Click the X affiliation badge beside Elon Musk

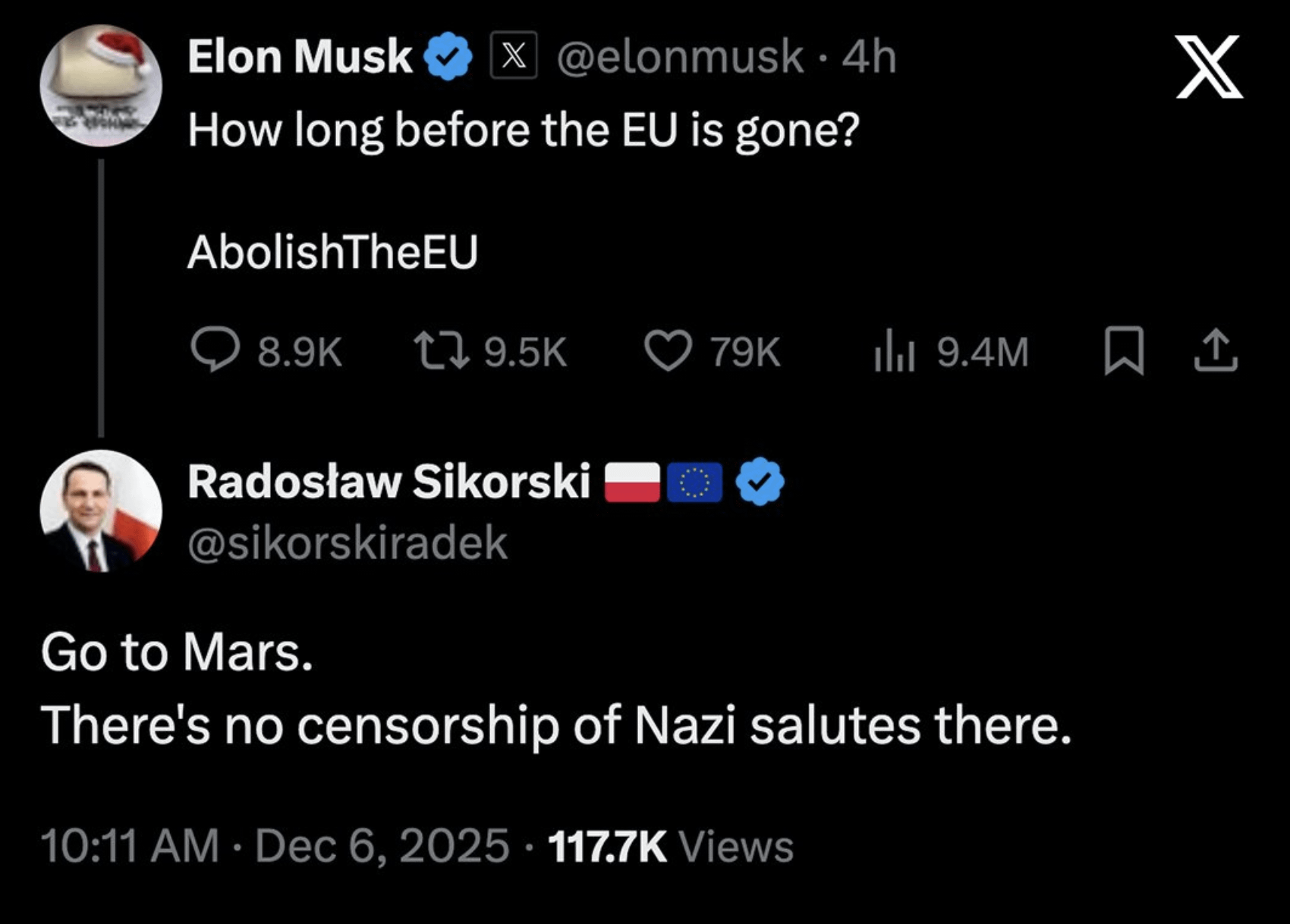(x=514, y=56)
